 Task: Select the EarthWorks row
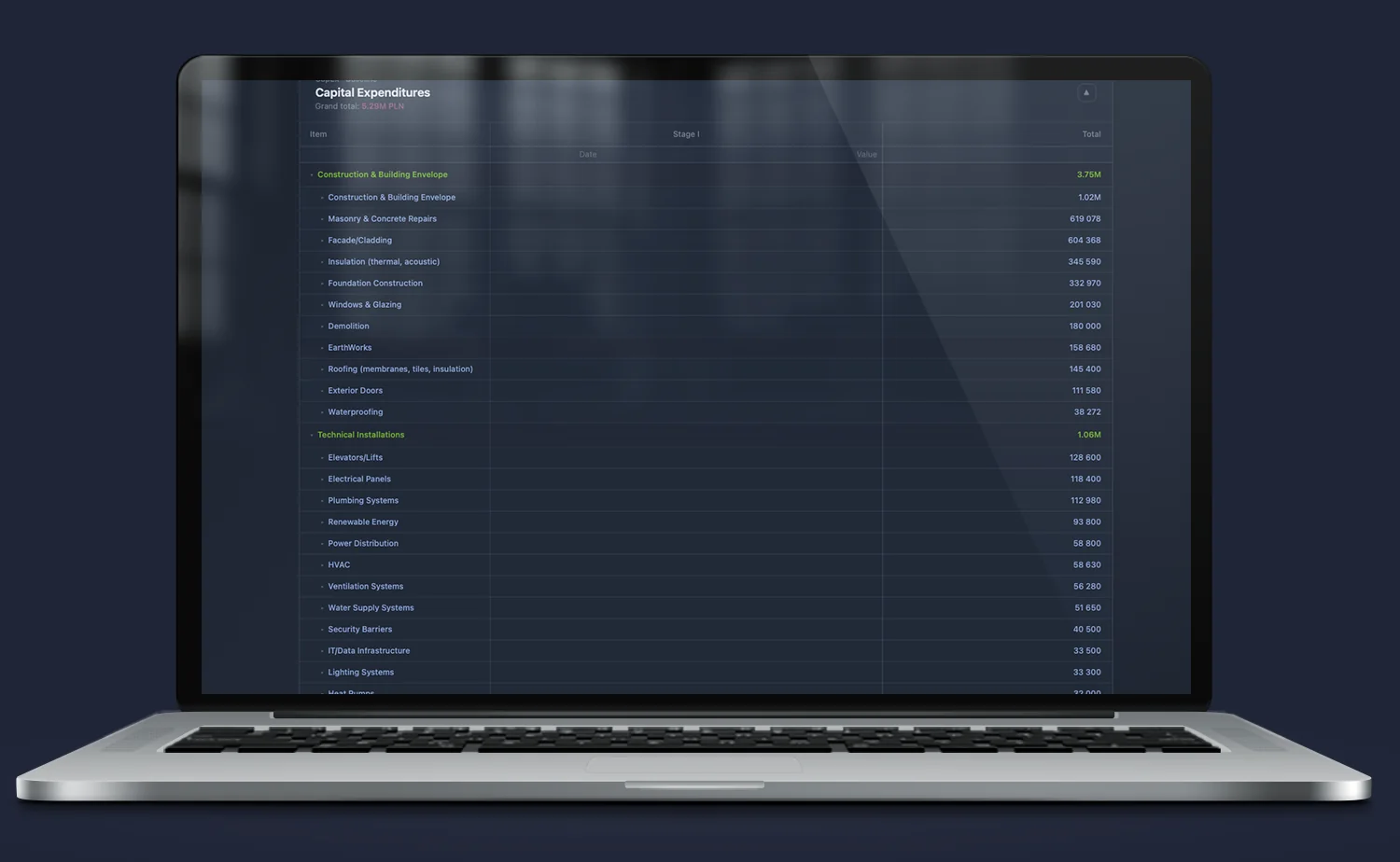(706, 348)
